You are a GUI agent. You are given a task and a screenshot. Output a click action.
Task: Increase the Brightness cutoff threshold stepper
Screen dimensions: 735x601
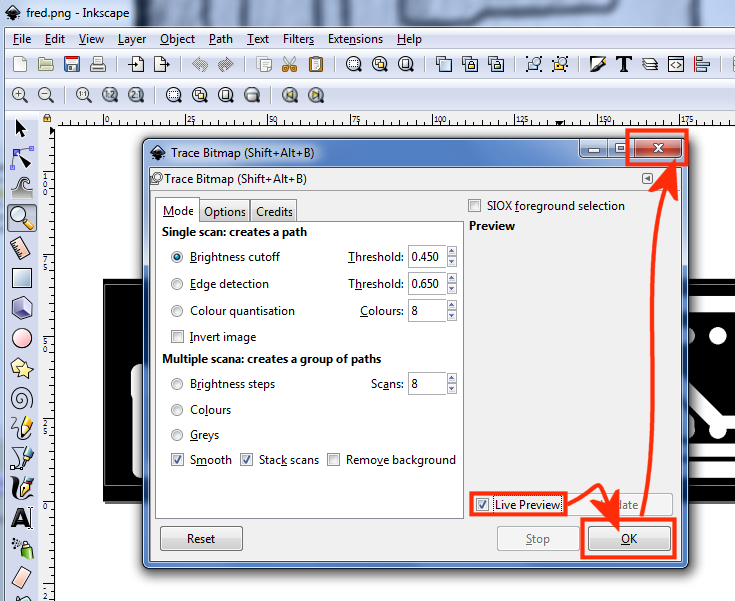(x=452, y=252)
